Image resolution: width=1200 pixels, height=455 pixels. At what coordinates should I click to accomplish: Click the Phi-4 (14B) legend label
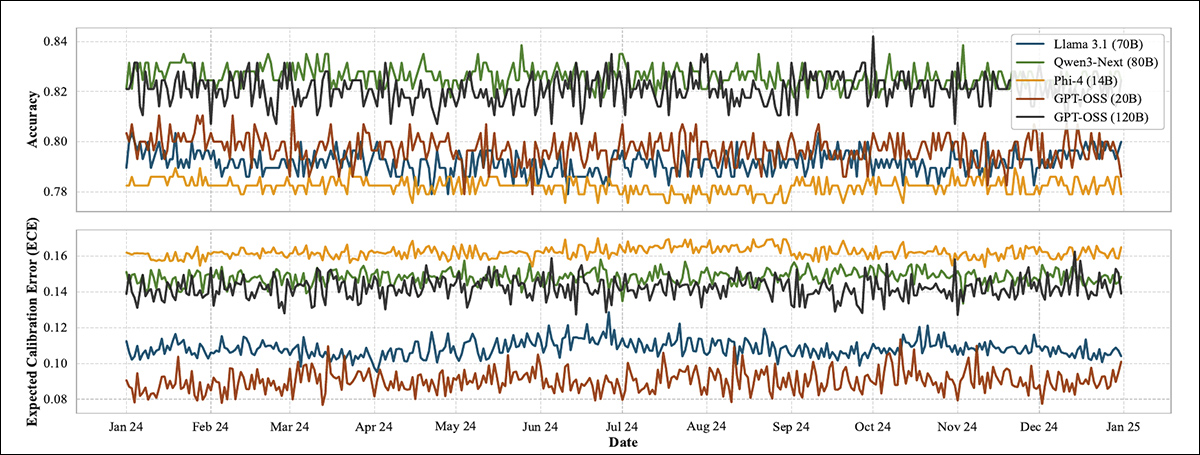pos(1087,81)
